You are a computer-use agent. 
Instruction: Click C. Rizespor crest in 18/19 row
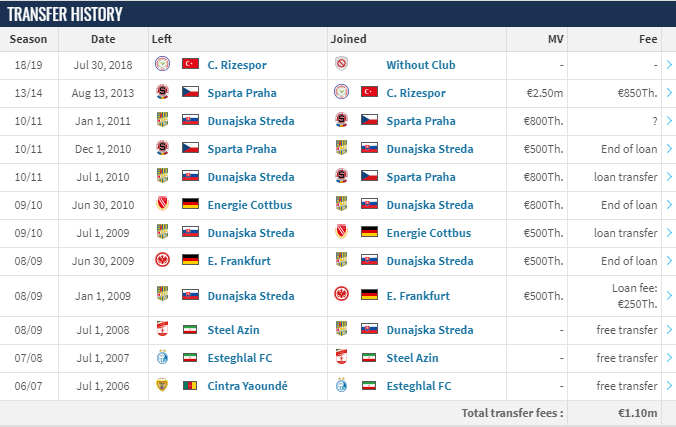[x=162, y=64]
